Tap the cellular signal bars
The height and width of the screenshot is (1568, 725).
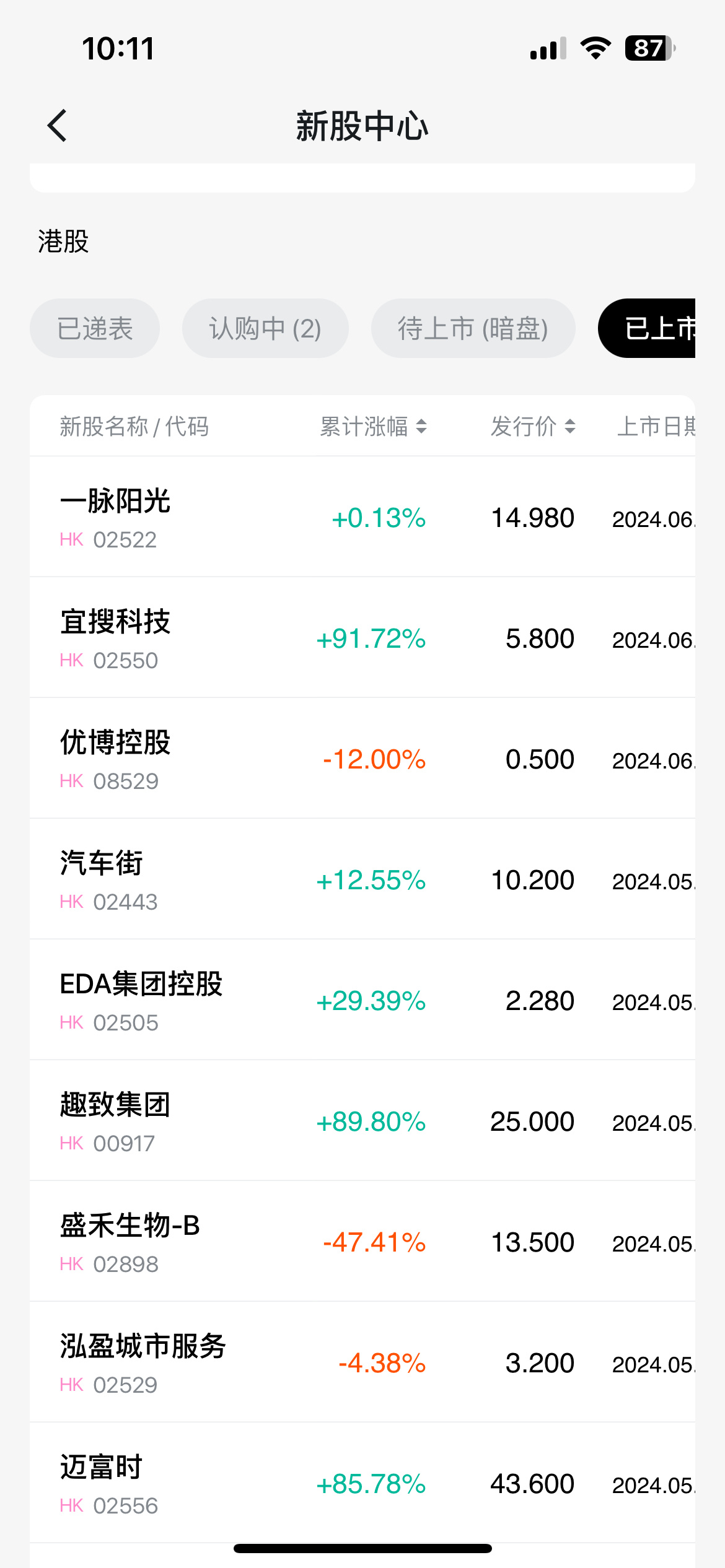pyautogui.click(x=548, y=48)
